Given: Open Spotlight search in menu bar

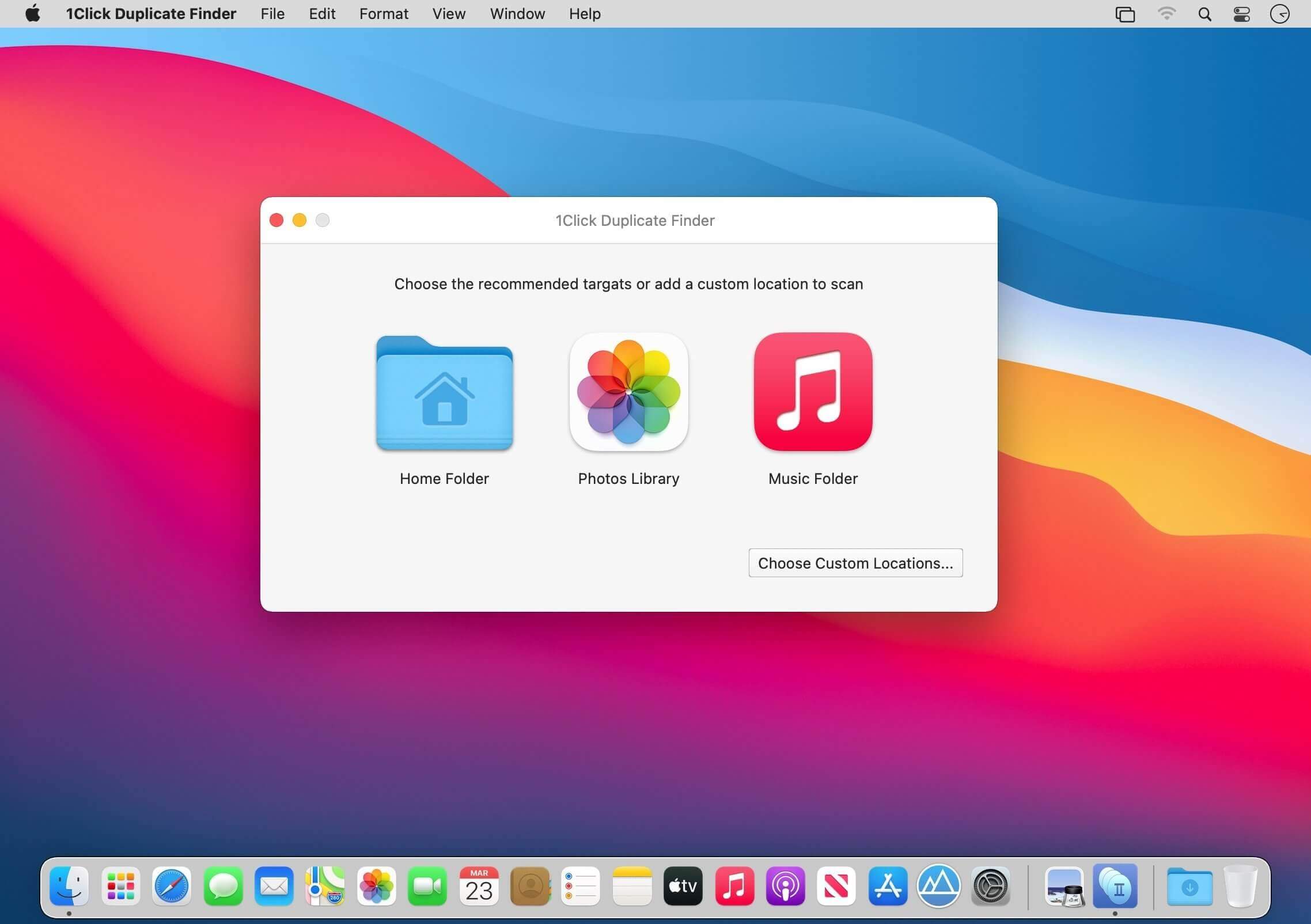Looking at the screenshot, I should tap(1204, 14).
